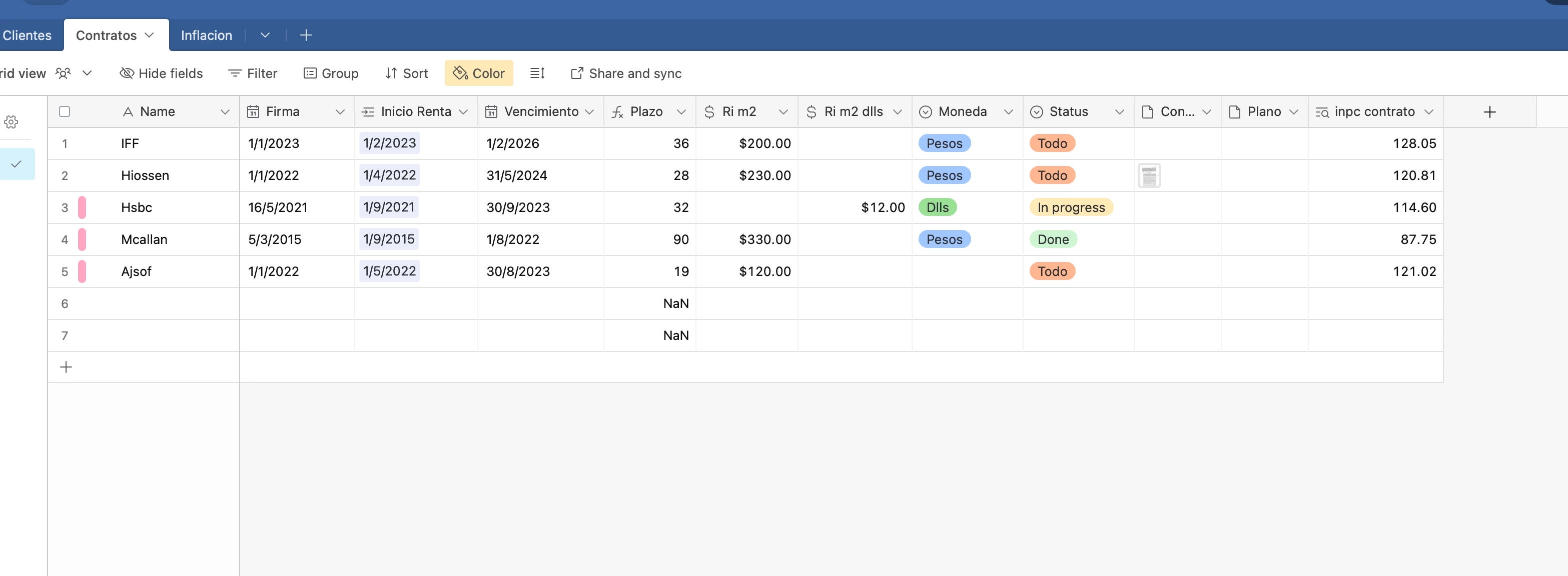Click the pink color marker on Hsbc row
The height and width of the screenshot is (576, 1568).
tap(82, 207)
